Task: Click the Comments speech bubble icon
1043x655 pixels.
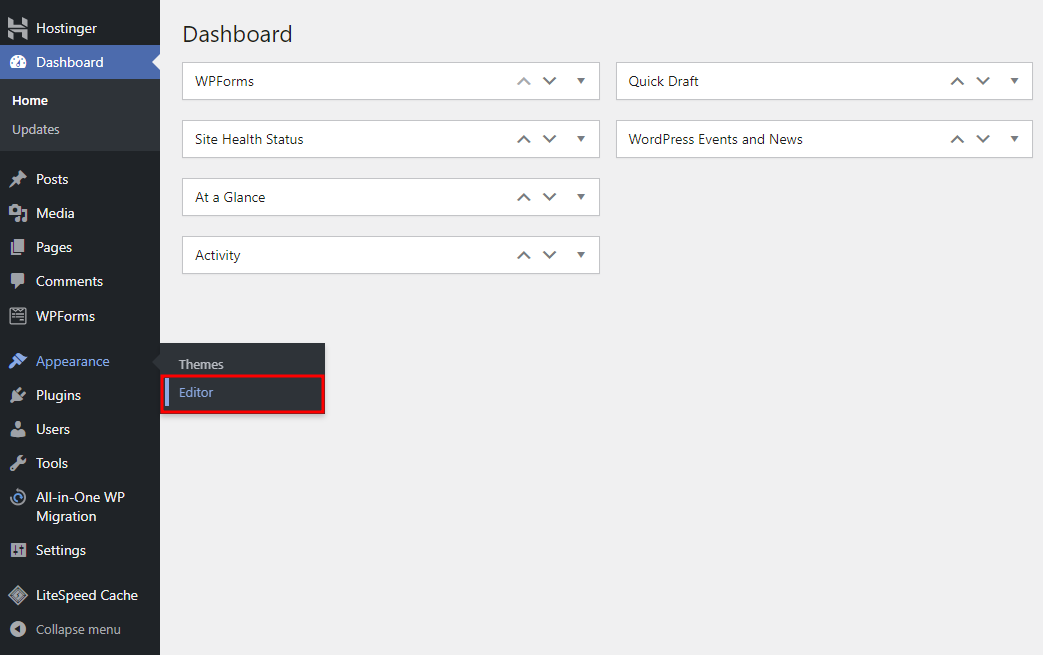Action: click(19, 281)
